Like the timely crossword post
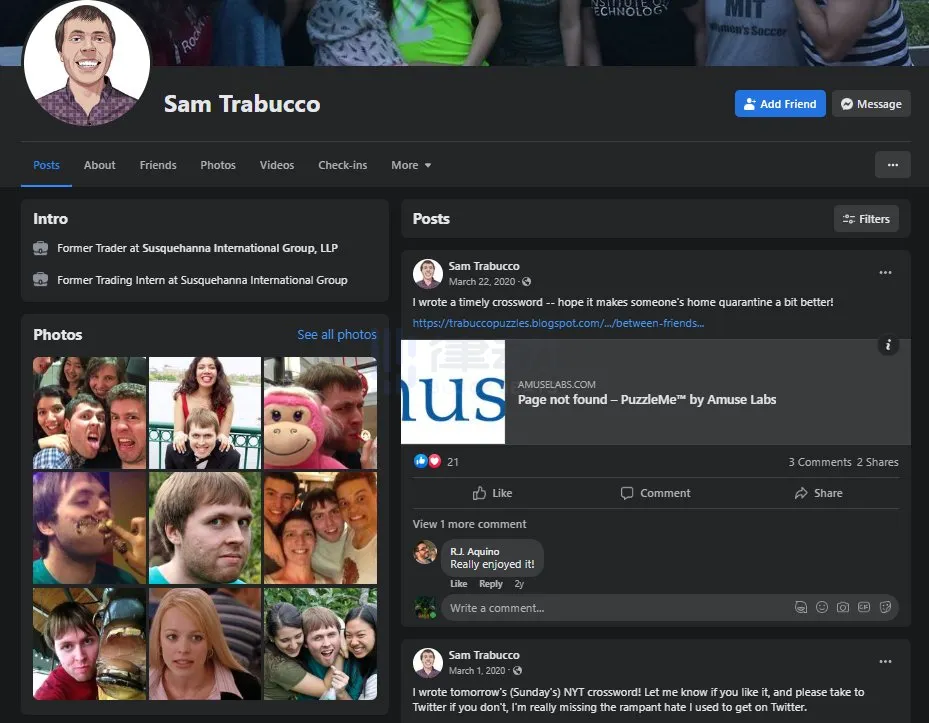The height and width of the screenshot is (723, 929). point(492,493)
